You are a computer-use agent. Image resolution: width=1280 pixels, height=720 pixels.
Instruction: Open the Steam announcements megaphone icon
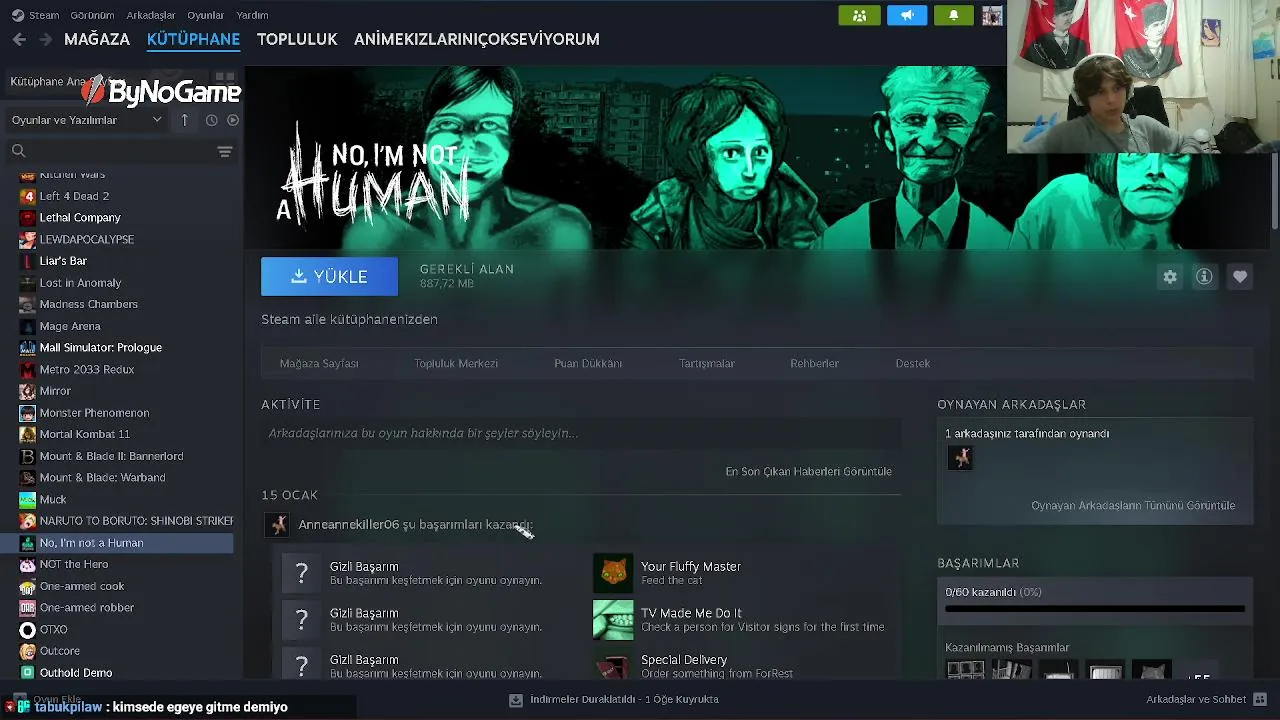[x=907, y=15]
